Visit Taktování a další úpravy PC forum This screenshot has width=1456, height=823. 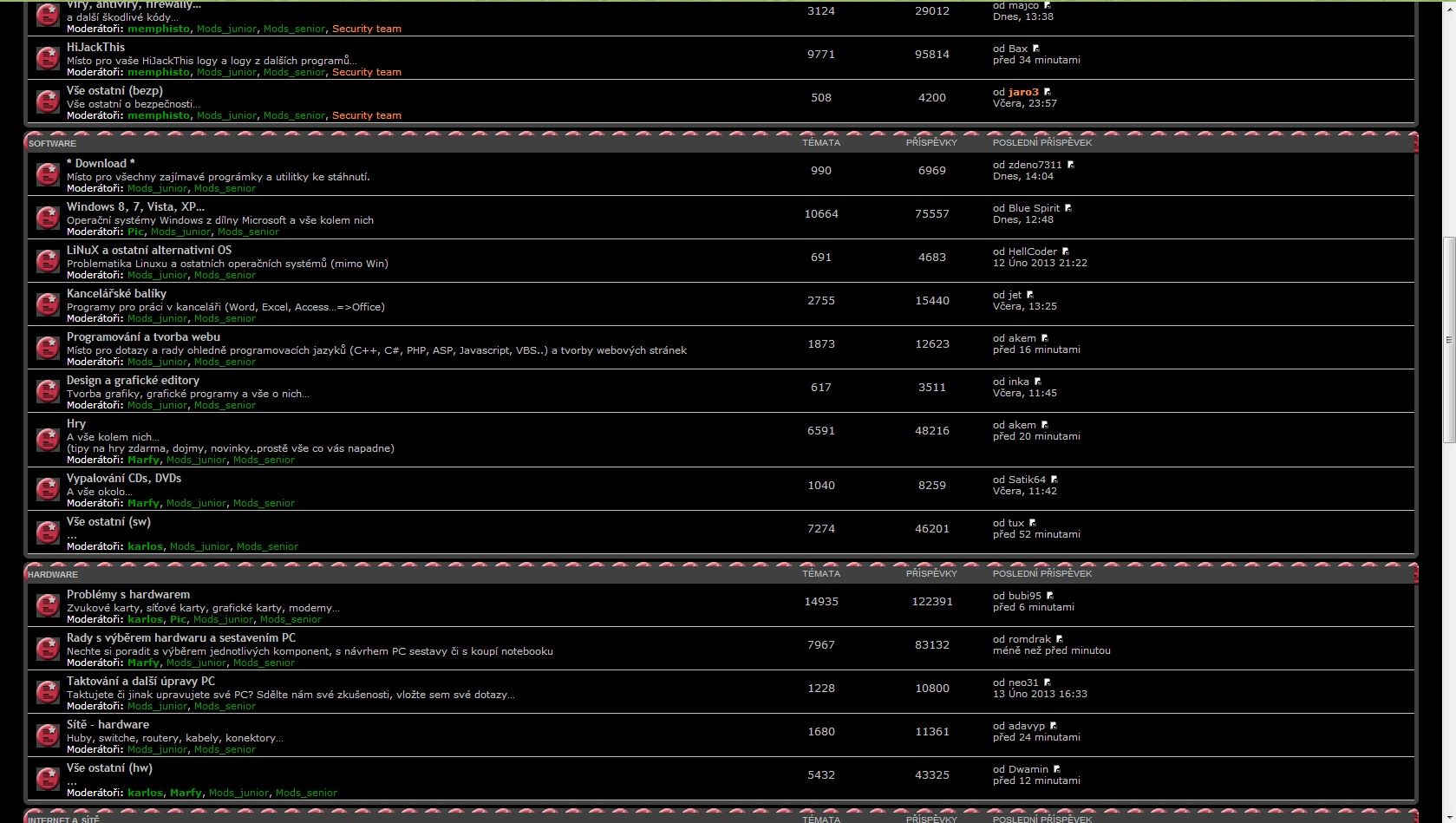(140, 681)
